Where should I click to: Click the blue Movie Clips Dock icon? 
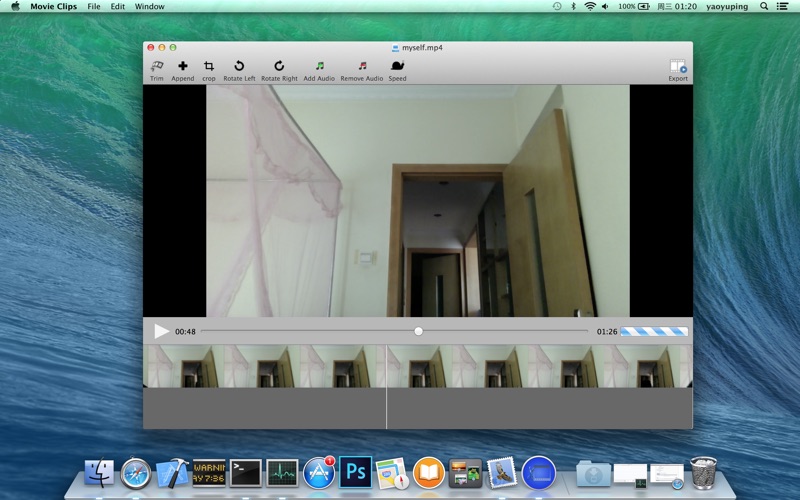click(x=539, y=473)
